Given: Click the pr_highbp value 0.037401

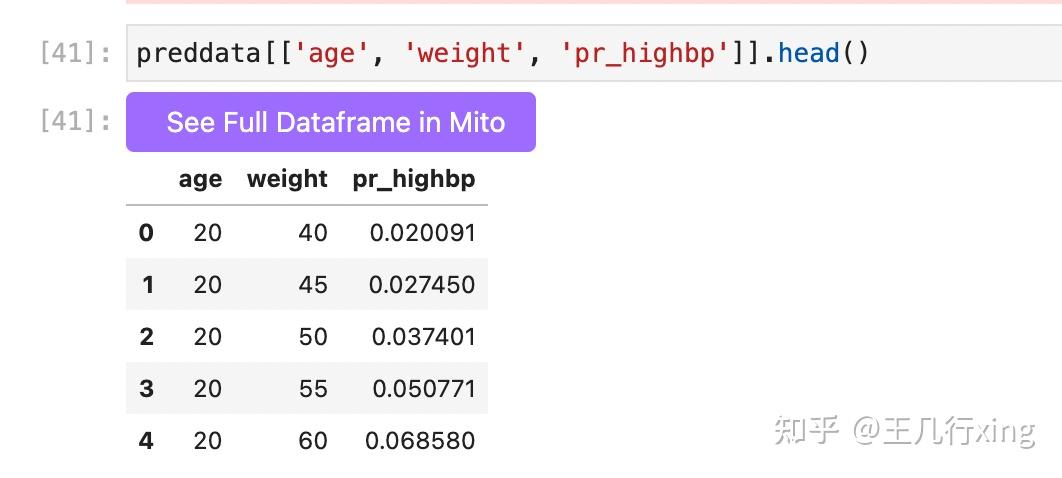Looking at the screenshot, I should pyautogui.click(x=423, y=337).
